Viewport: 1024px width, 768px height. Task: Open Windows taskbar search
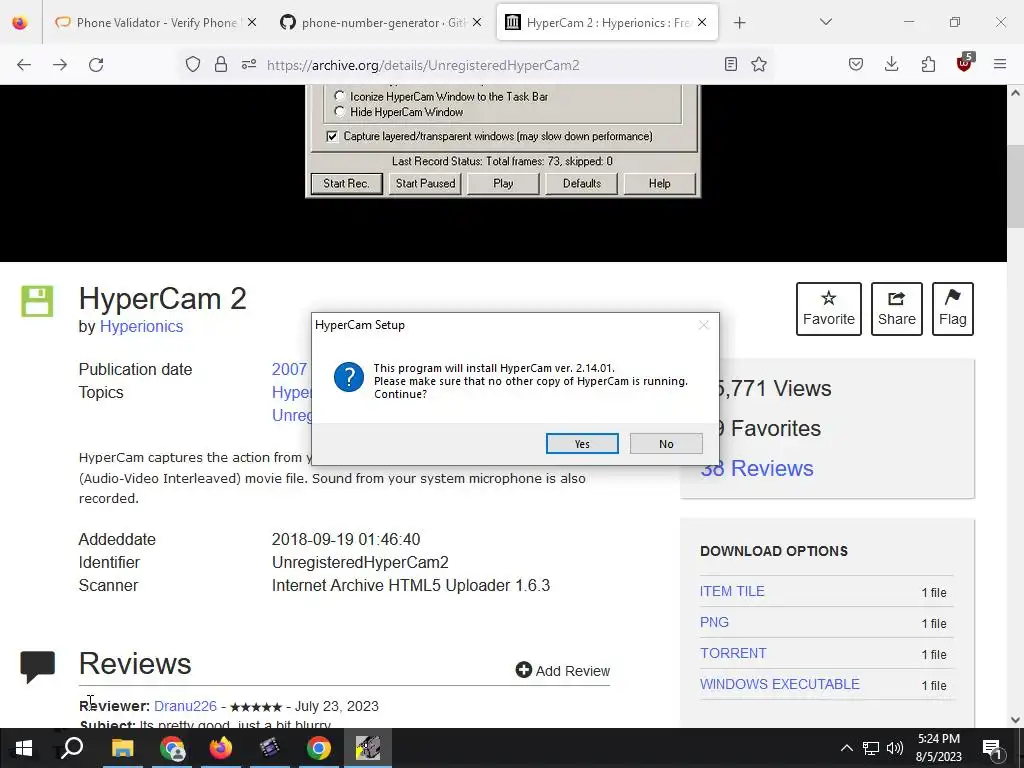click(72, 748)
